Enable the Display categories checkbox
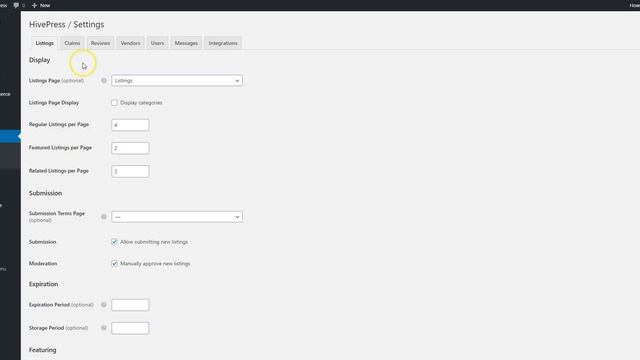Viewport: 640px width, 360px height. (x=114, y=103)
